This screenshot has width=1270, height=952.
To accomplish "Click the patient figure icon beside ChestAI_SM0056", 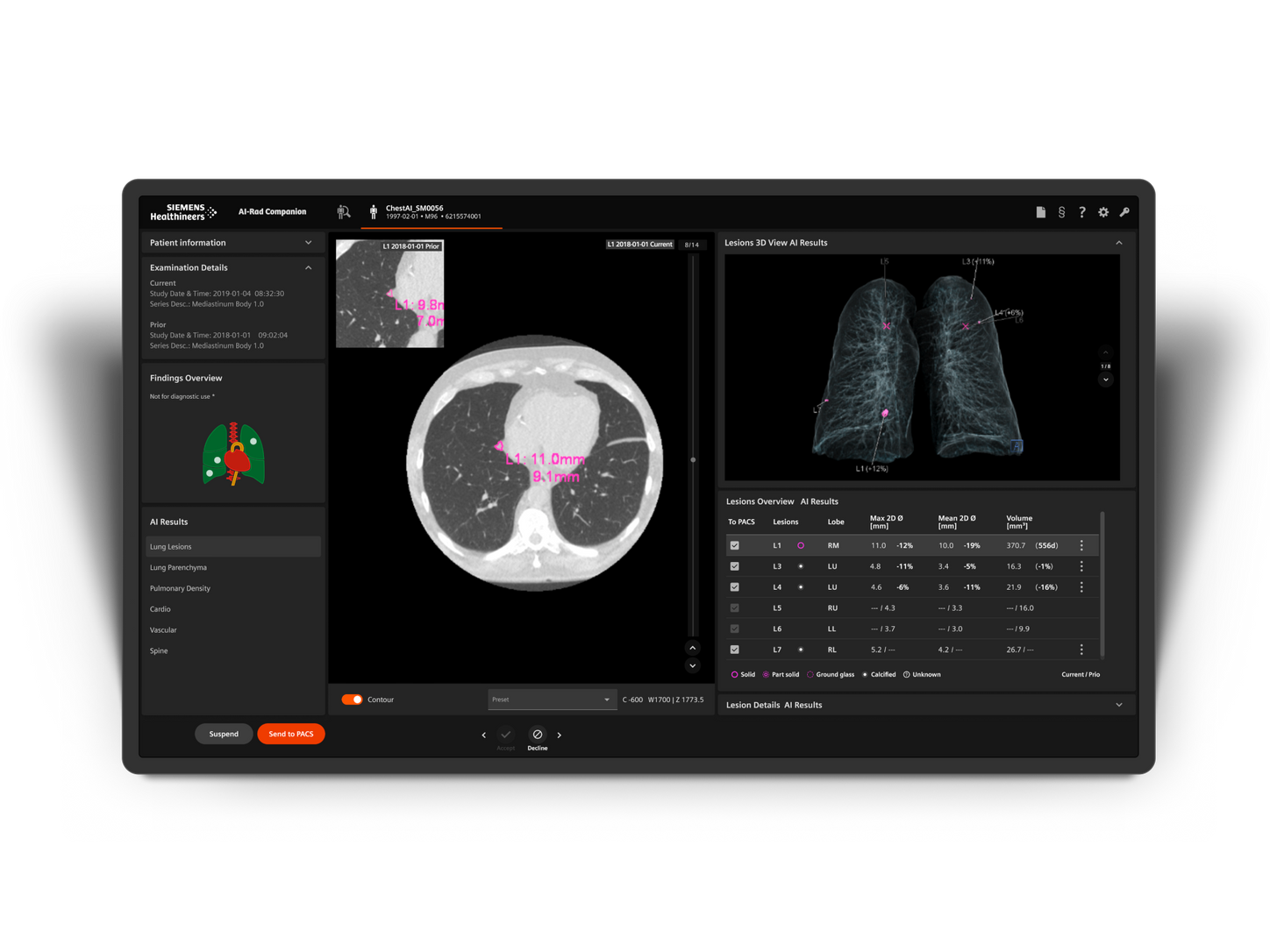I will coord(374,212).
